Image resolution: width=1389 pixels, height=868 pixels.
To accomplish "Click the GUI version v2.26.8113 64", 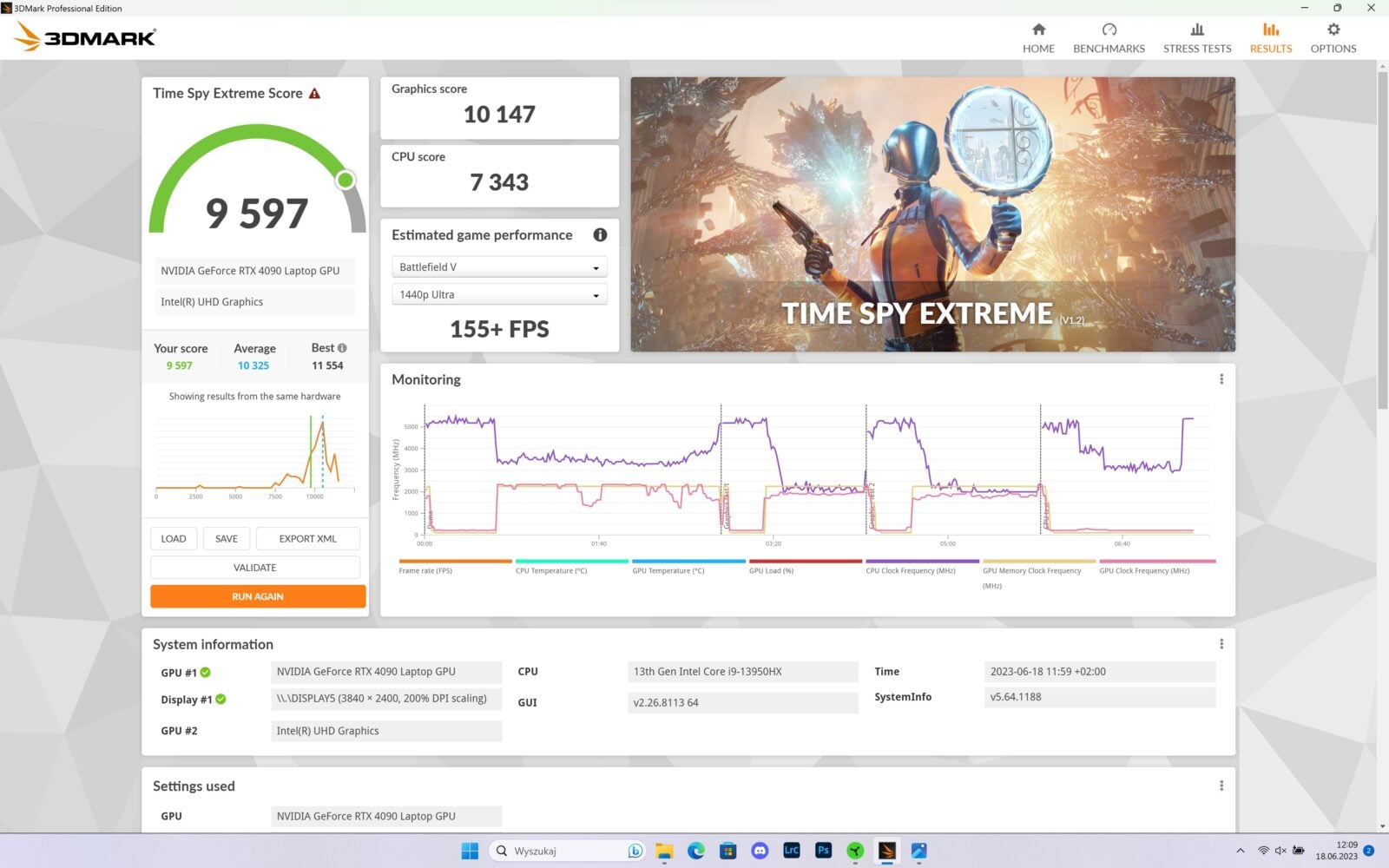I will click(742, 703).
